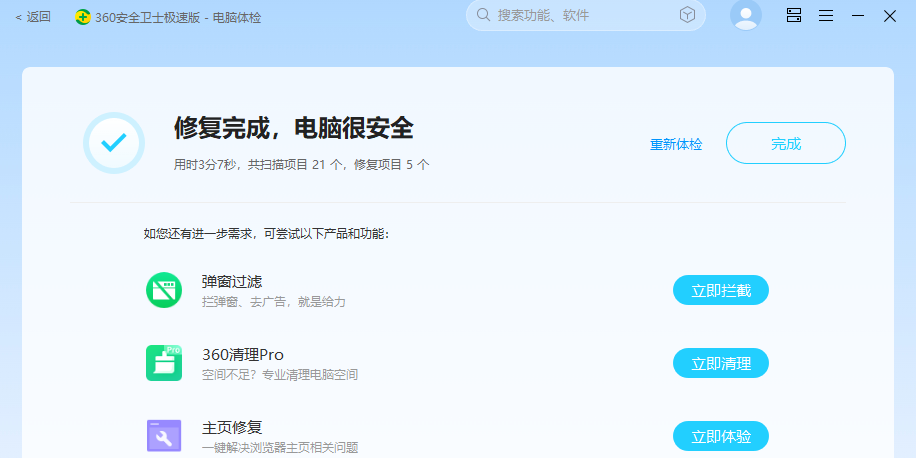Viewport: 916px width, 458px height.
Task: Click the 360清理Pro broom icon
Action: point(164,363)
